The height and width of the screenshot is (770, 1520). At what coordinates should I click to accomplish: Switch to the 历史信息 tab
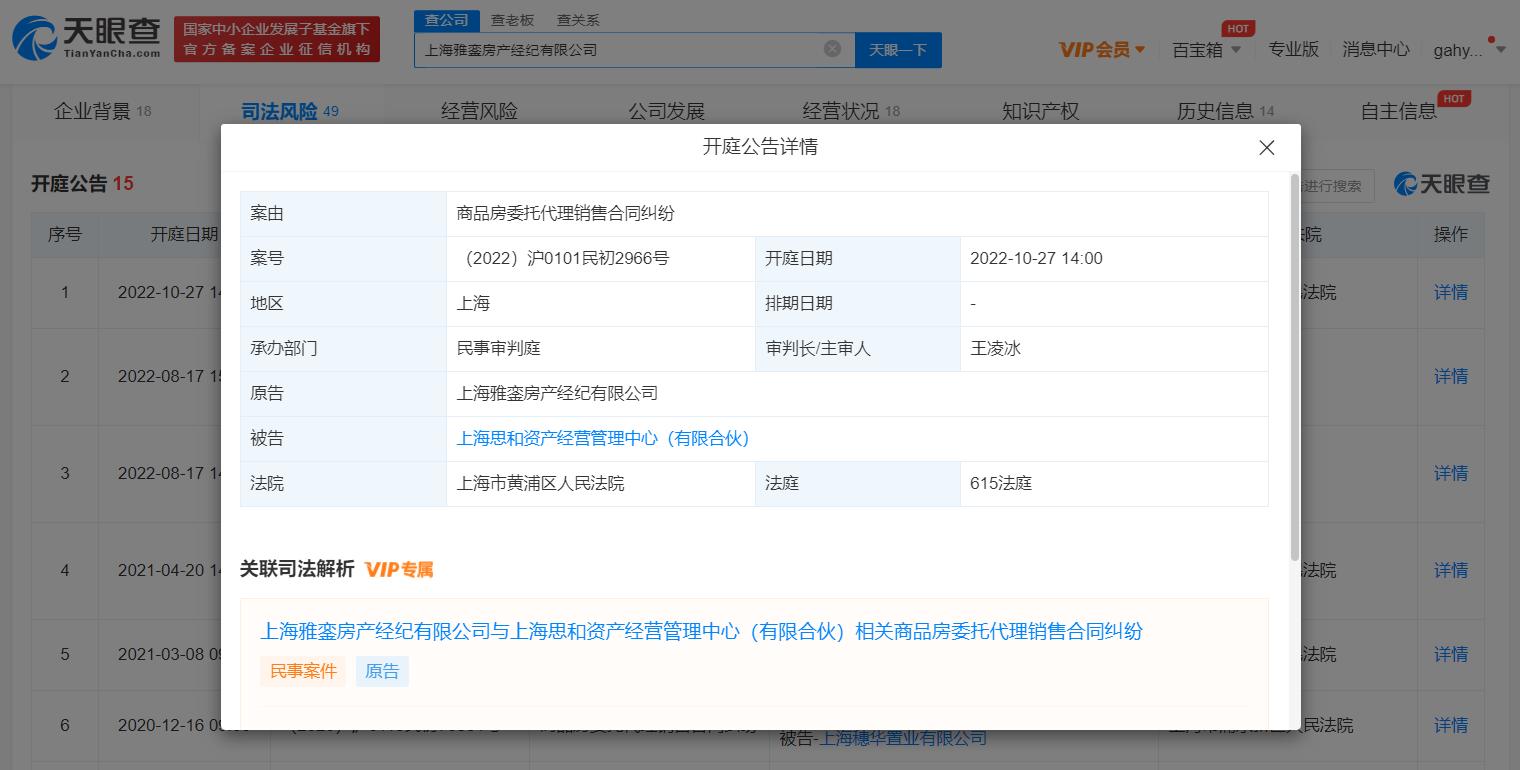click(1226, 111)
